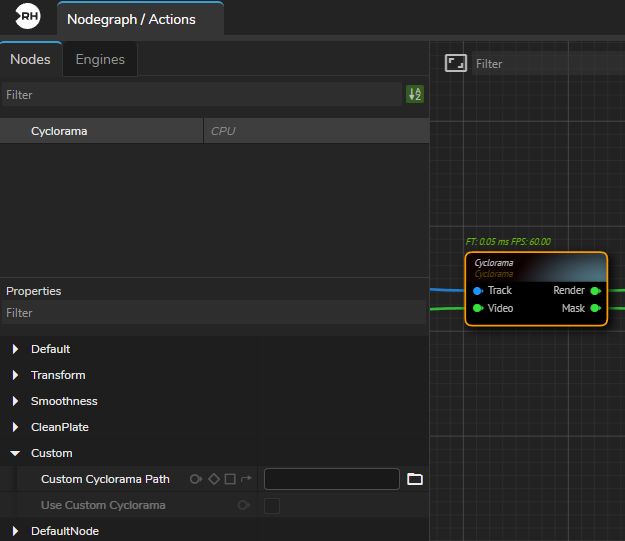The height and width of the screenshot is (541, 625).
Task: Click the pin icon beside Use Custom Cyclorama
Action: click(x=243, y=506)
